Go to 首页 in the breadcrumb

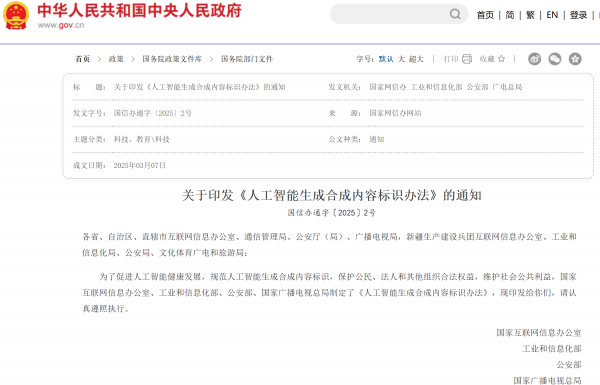coord(83,59)
